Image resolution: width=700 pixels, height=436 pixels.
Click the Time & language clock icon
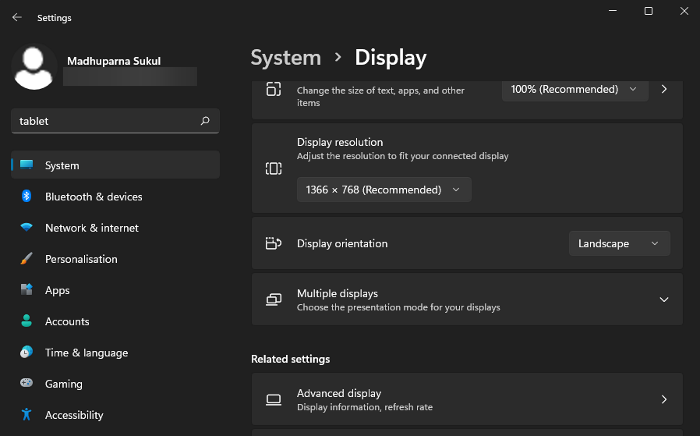26,352
